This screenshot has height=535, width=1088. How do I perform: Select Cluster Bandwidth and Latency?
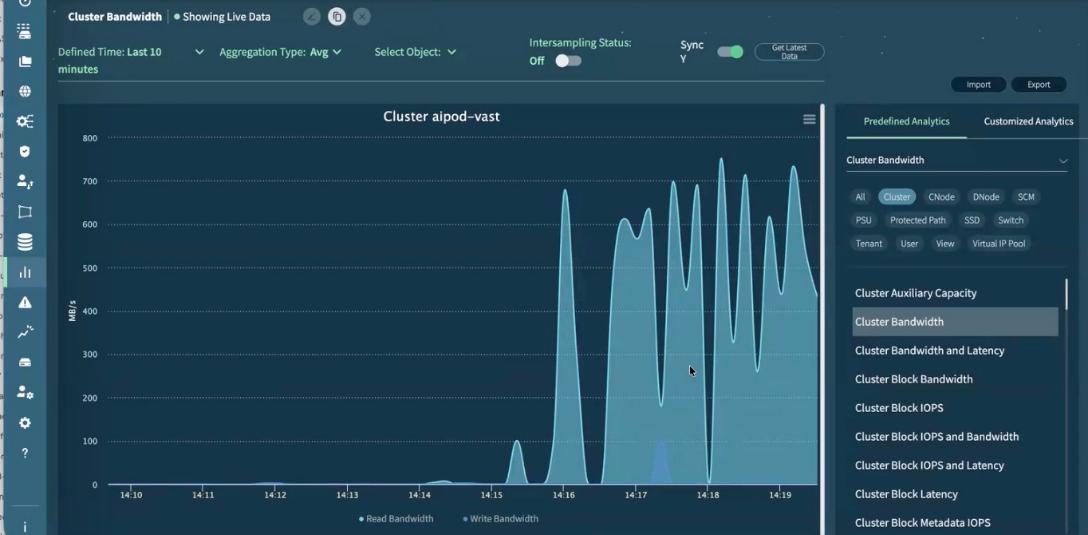pos(955,350)
